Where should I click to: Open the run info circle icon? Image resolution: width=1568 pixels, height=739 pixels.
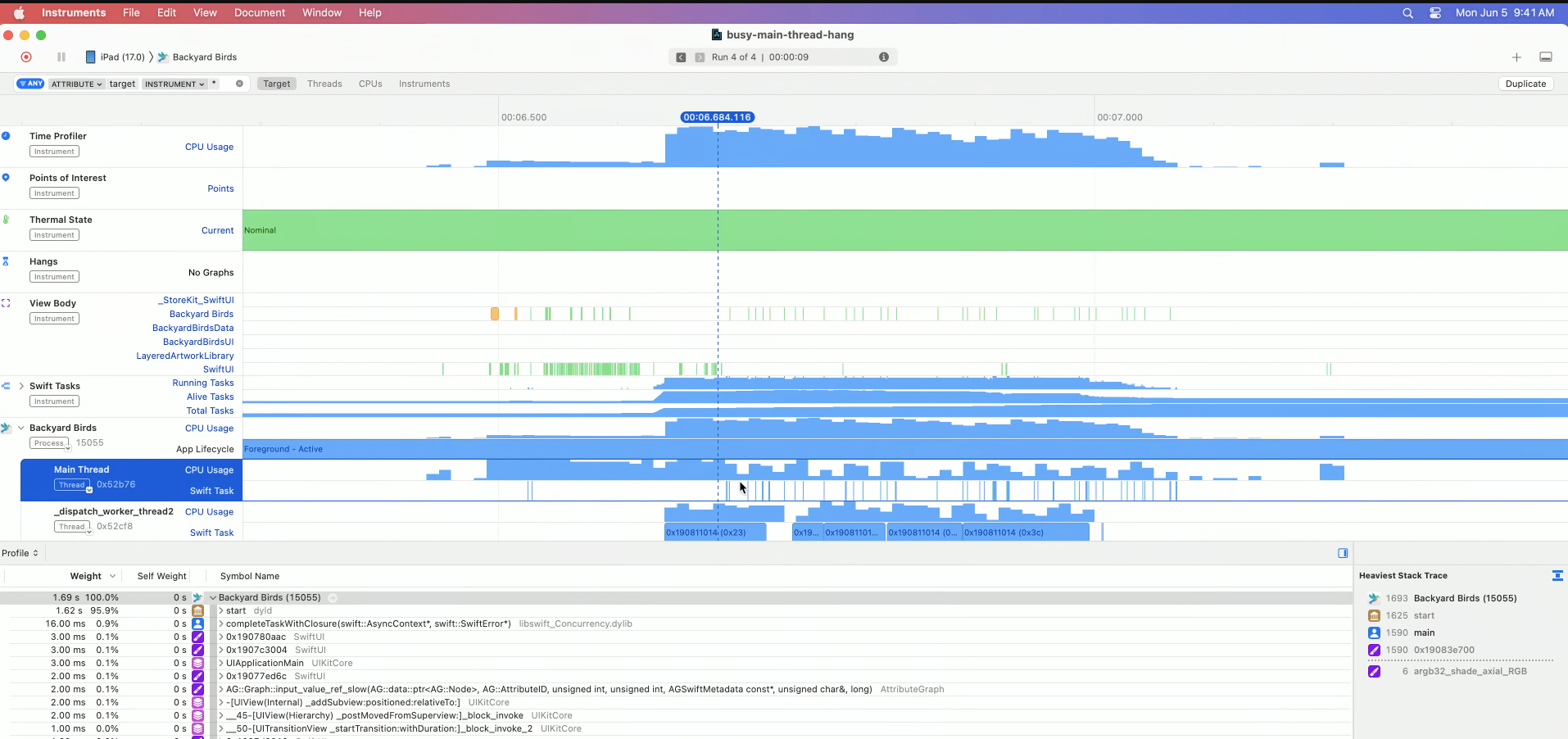[884, 57]
